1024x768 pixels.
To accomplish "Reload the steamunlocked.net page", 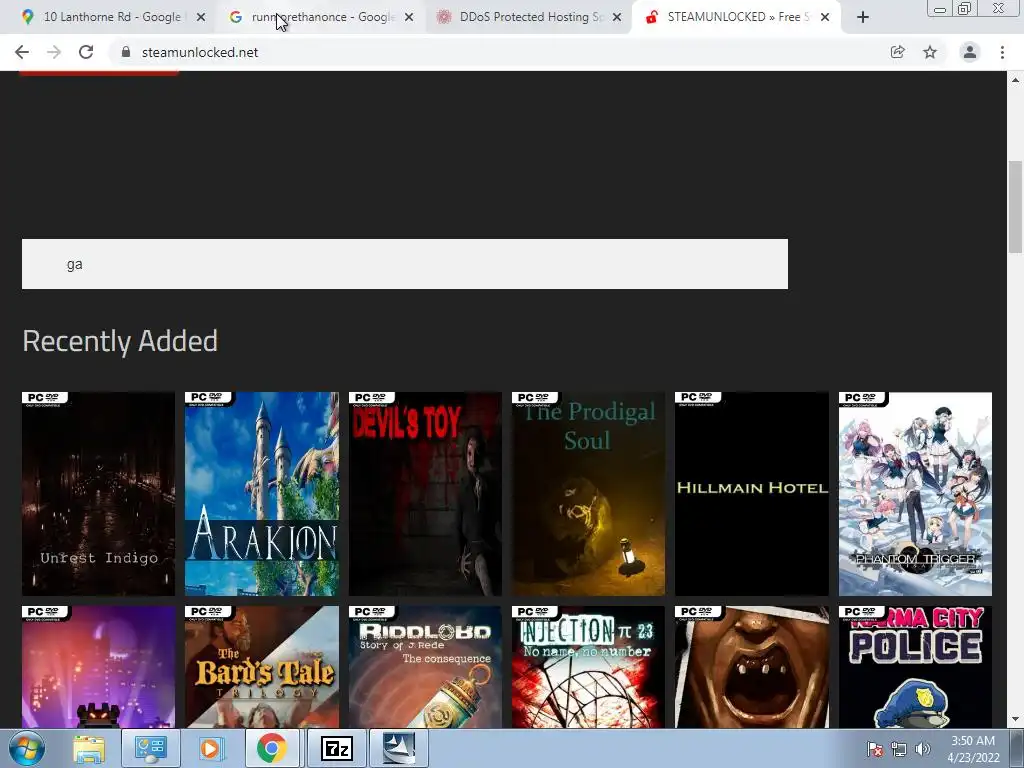I will tap(86, 52).
